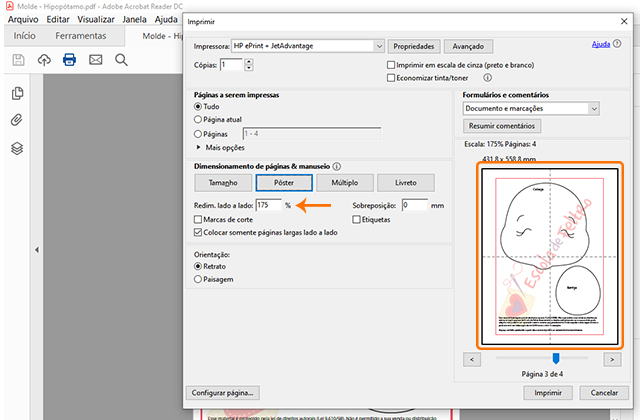
Task: Open the page thumbnails sidebar icon
Action: [x=17, y=94]
